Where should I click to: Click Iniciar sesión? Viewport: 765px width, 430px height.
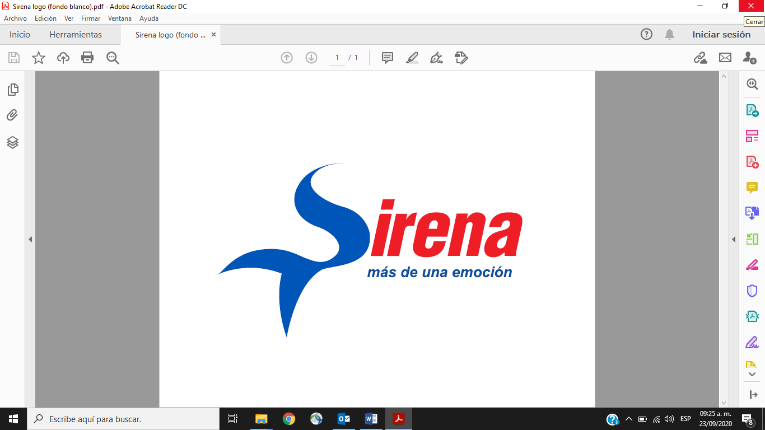720,34
